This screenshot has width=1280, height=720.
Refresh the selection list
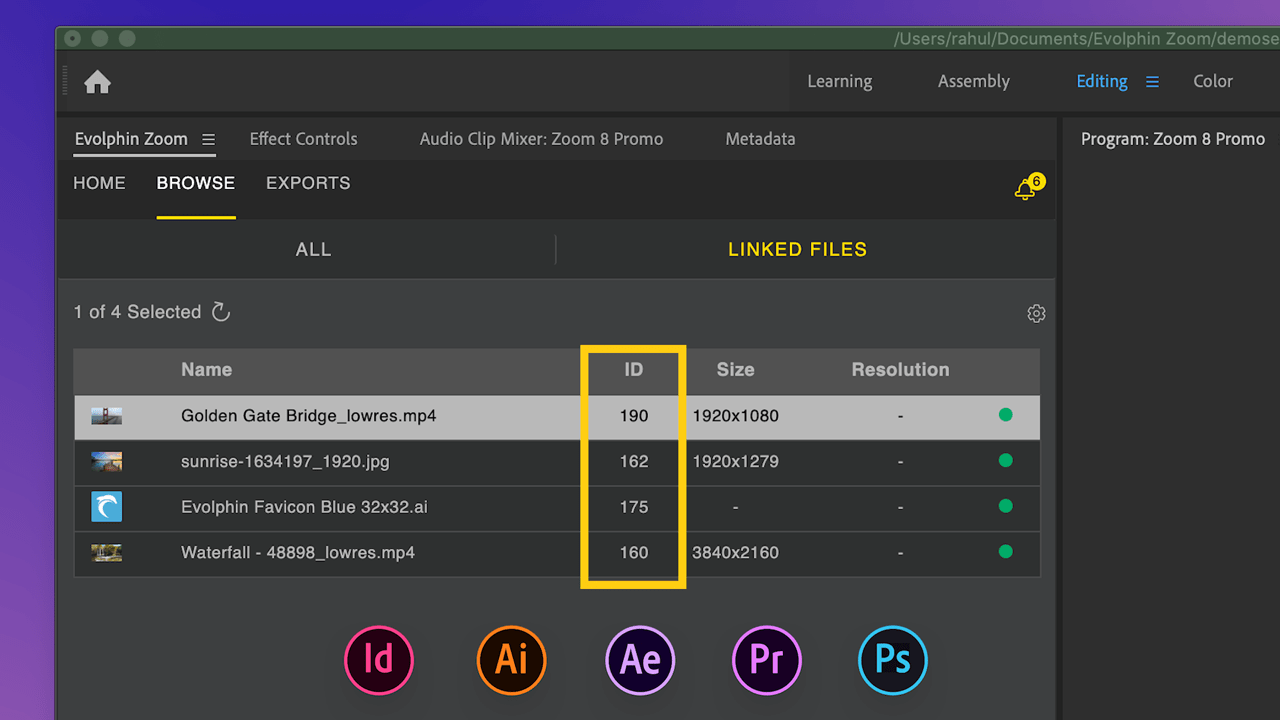(x=221, y=312)
